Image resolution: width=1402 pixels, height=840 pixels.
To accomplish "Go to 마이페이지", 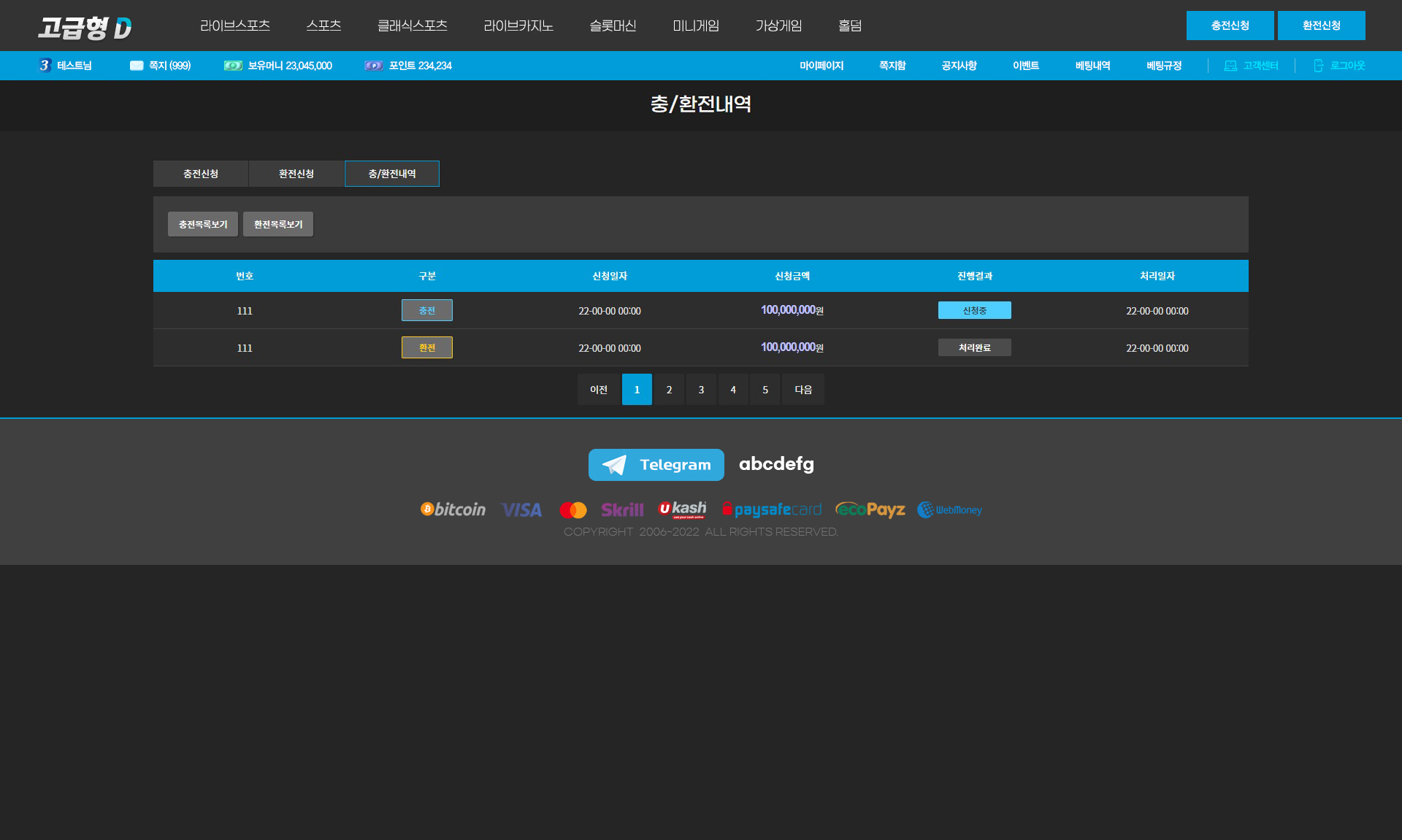I will 821,66.
